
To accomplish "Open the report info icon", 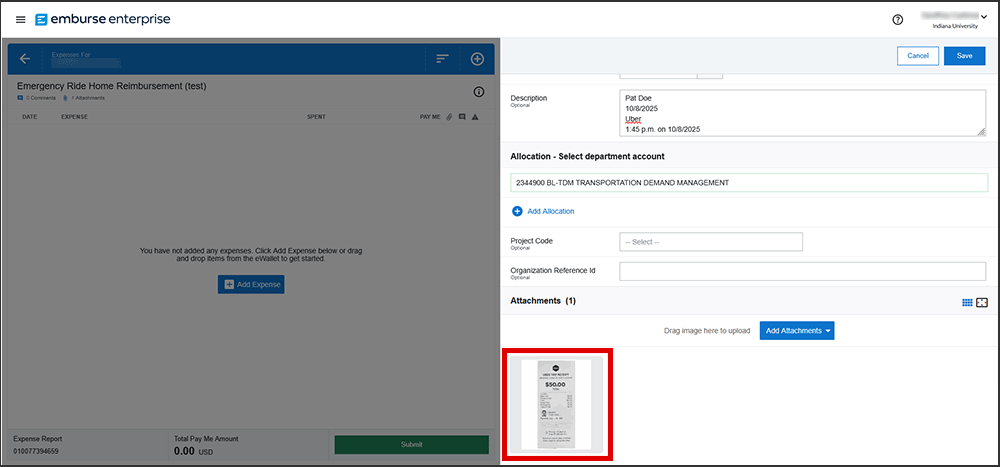I will point(479,92).
